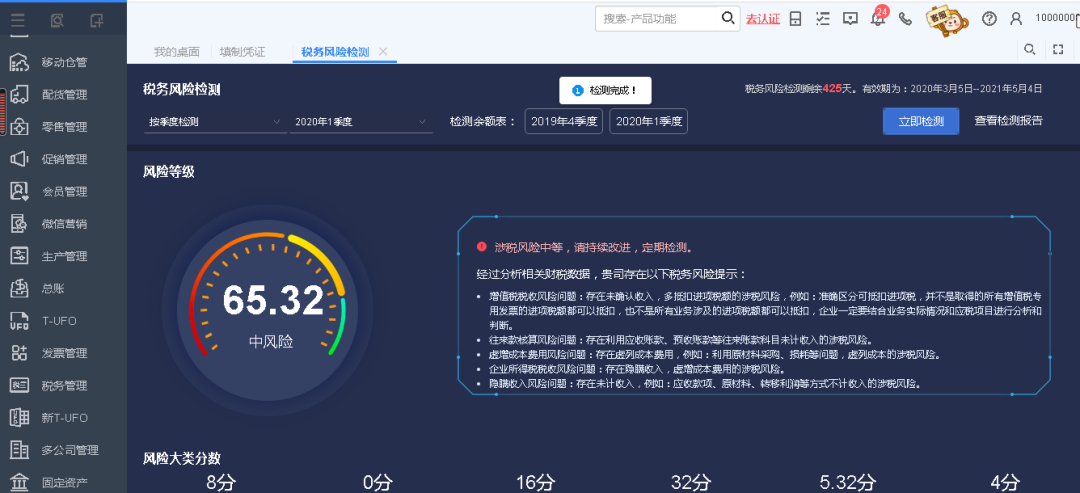
Task: Switch to the 填制凭证 tab
Action: (x=242, y=52)
